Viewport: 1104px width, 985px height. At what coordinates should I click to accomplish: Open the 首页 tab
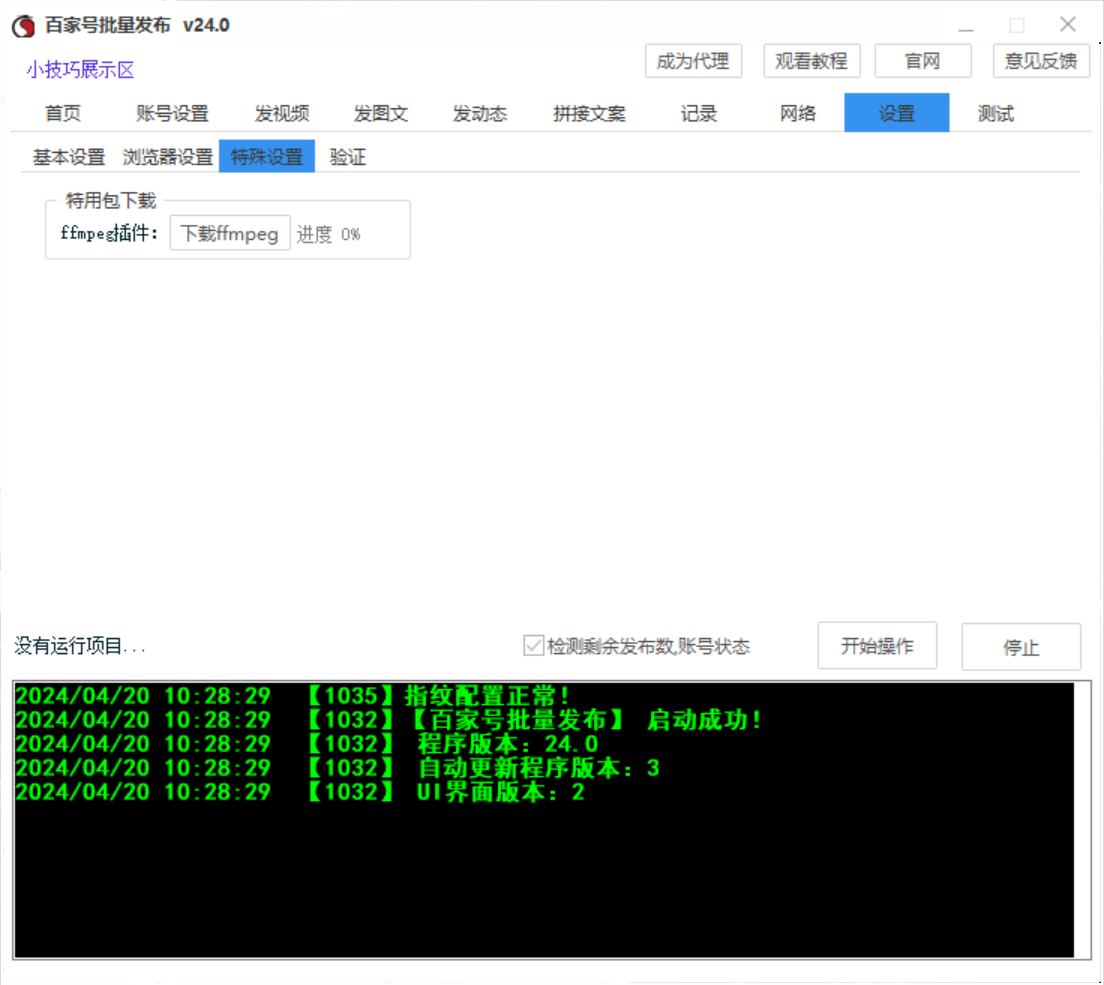click(x=63, y=113)
